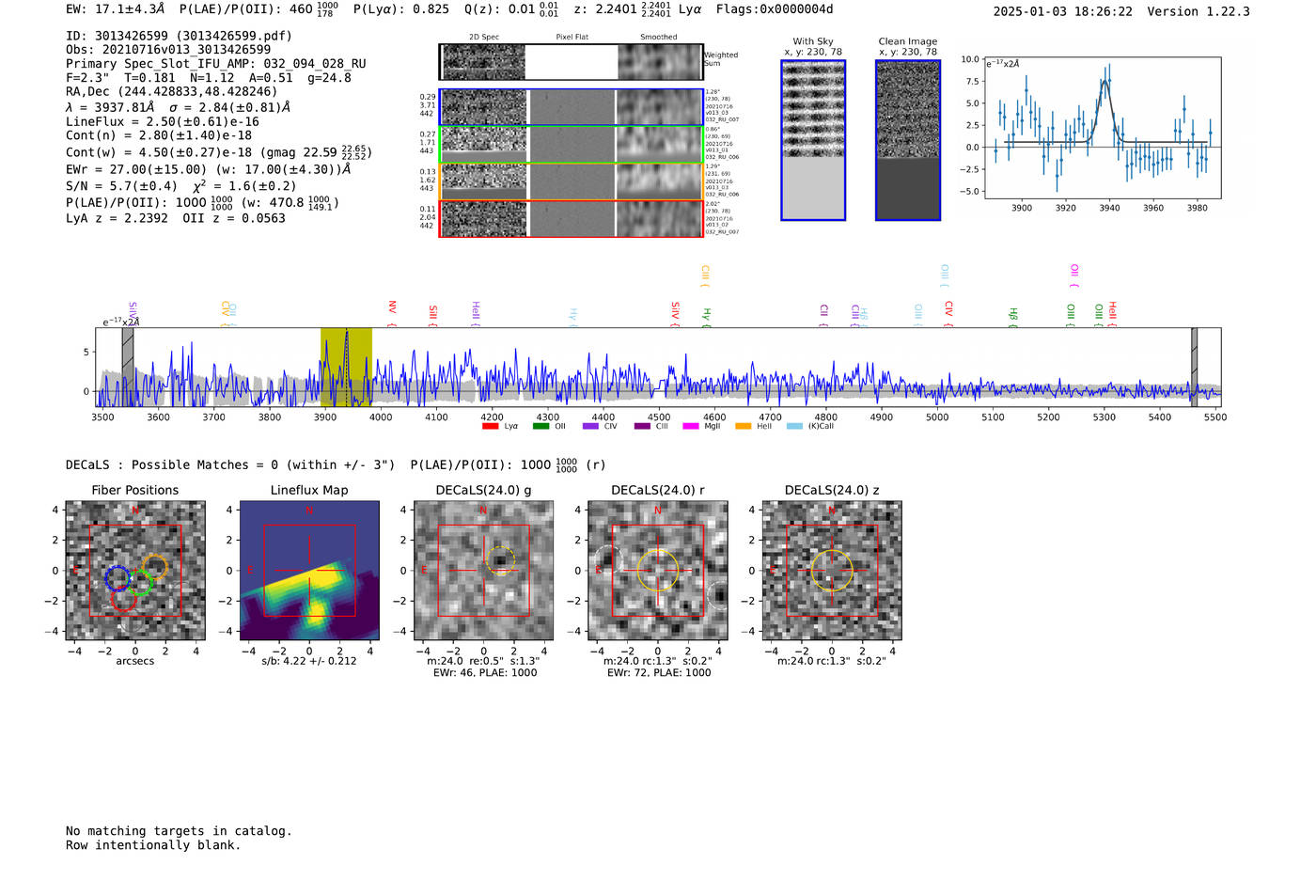Click the yellow aperture circle in DECaLS z image
The width and height of the screenshot is (1316, 896).
[x=831, y=570]
